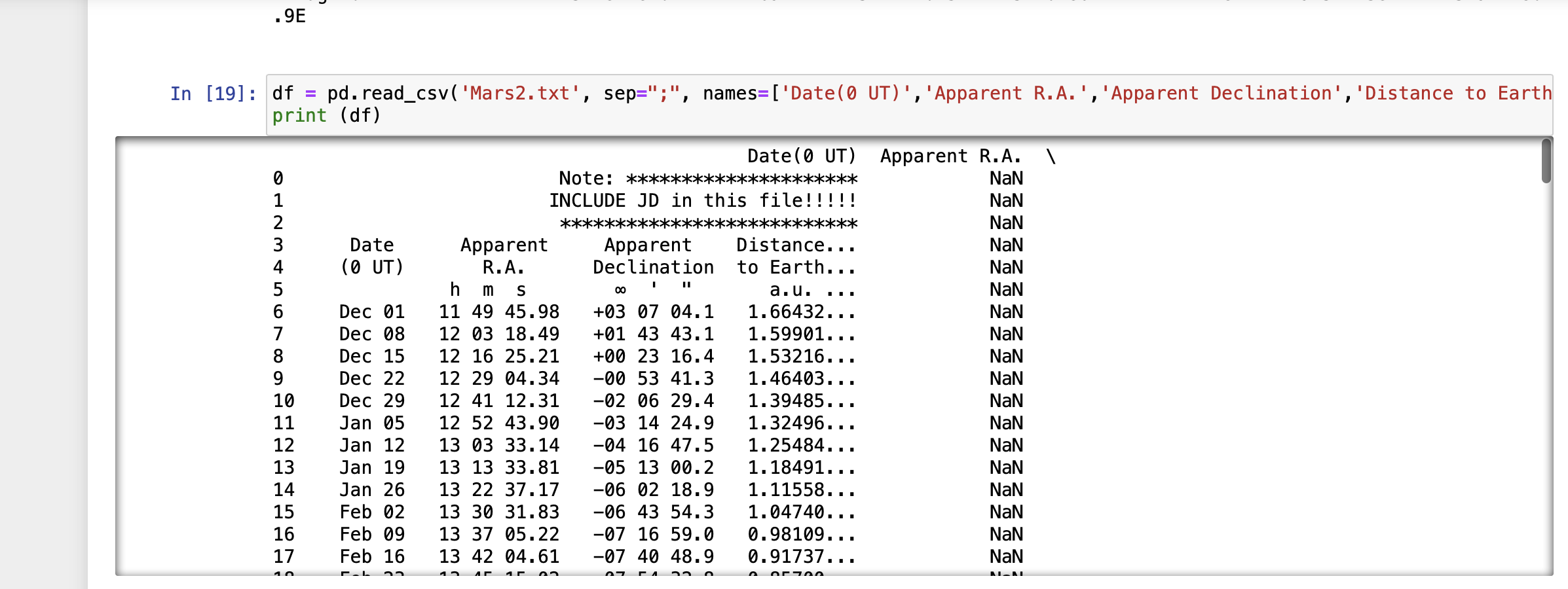Click the INCLUDE JD warning line in output
The width and height of the screenshot is (1568, 589).
tap(703, 201)
